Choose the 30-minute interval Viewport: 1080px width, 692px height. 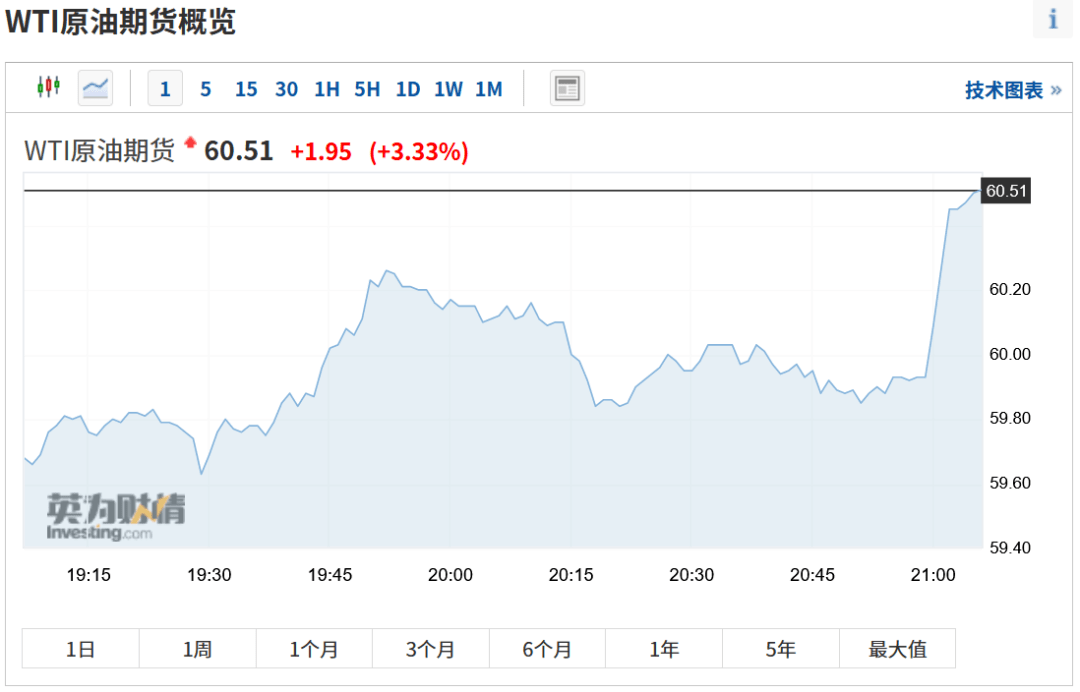(x=287, y=89)
